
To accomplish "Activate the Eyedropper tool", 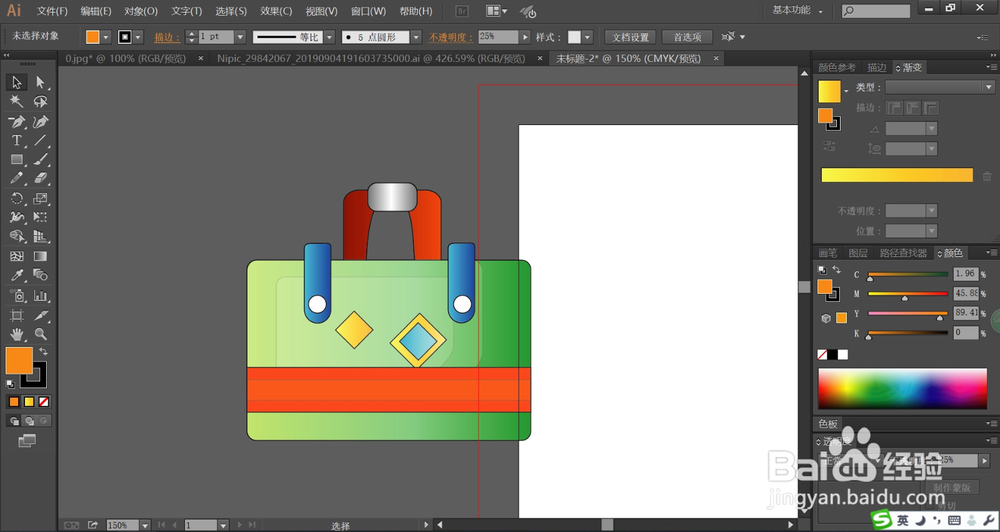I will coord(17,275).
